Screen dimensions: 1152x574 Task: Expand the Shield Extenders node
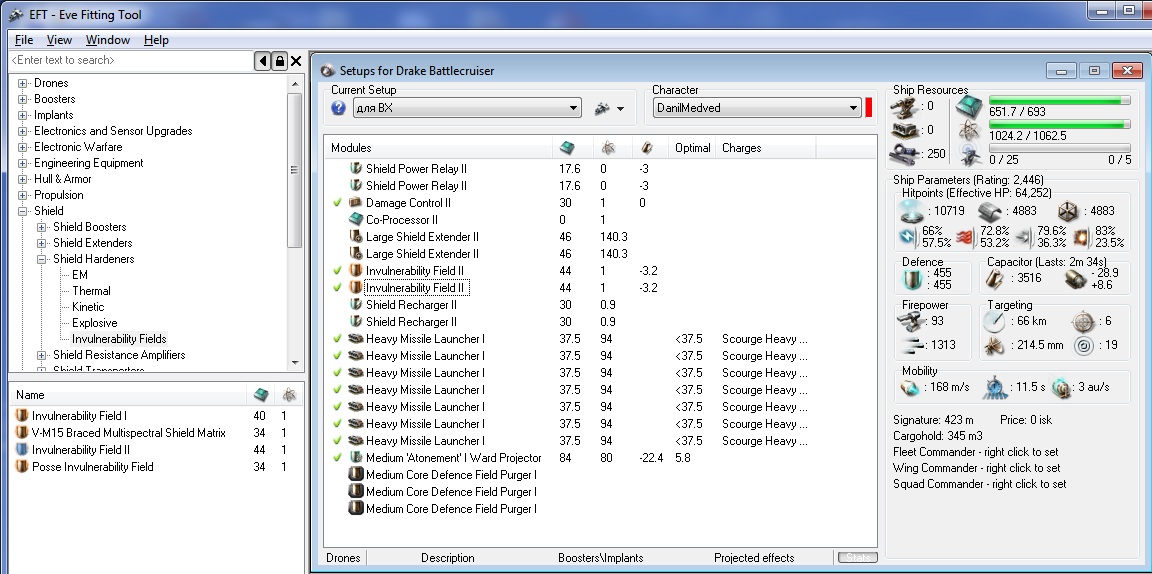click(42, 243)
